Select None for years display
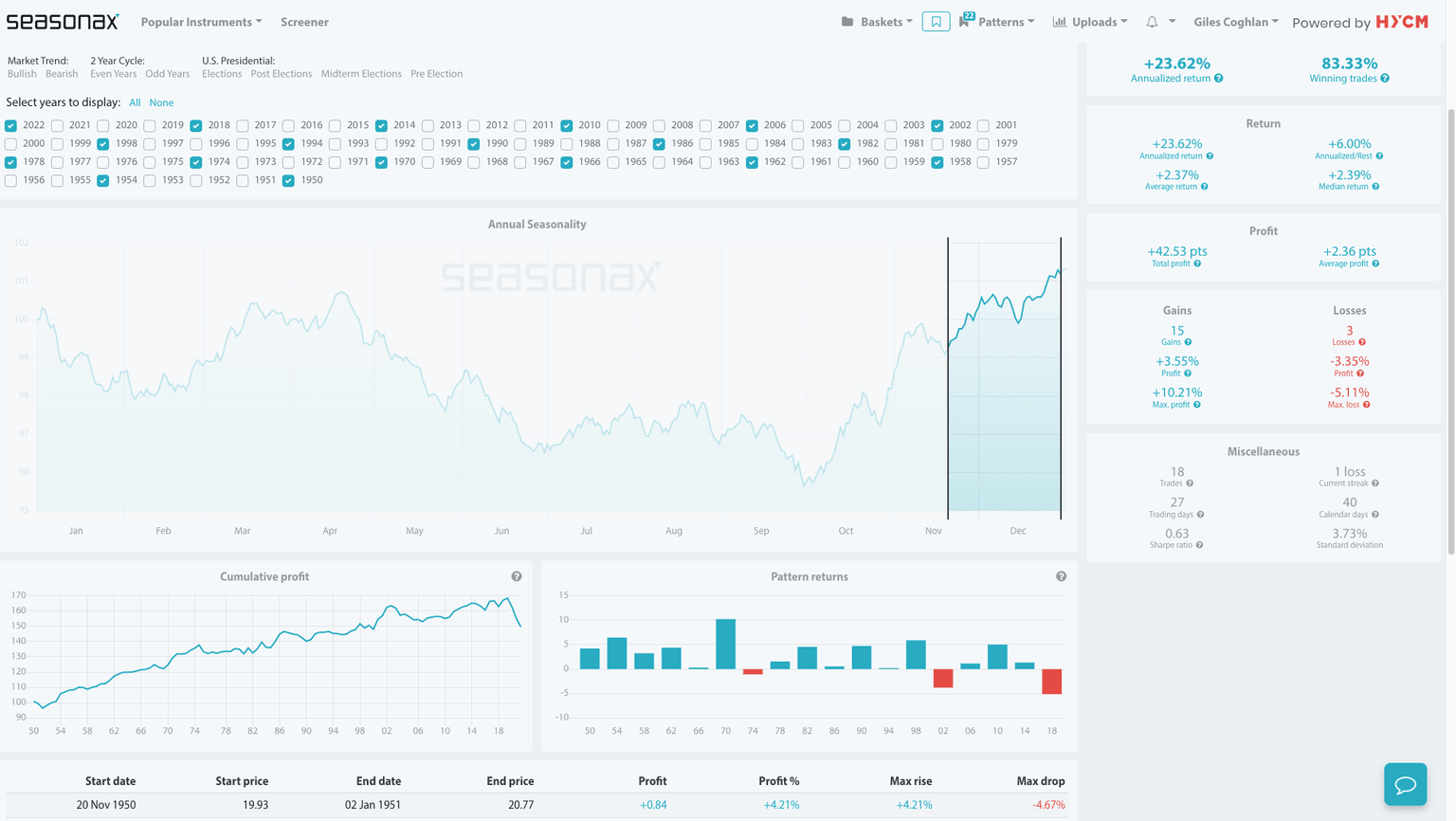Image resolution: width=1456 pixels, height=821 pixels. 161,102
